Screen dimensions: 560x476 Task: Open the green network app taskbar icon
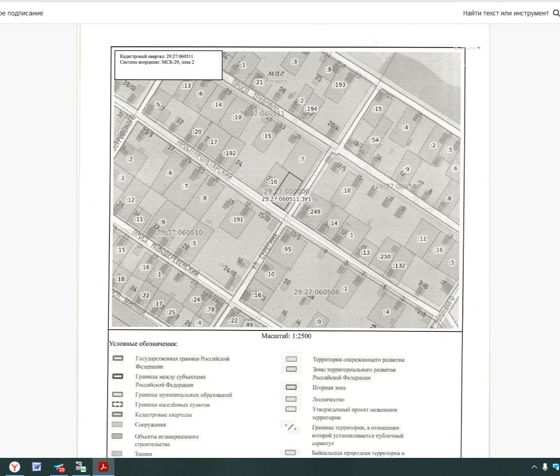(x=81, y=467)
